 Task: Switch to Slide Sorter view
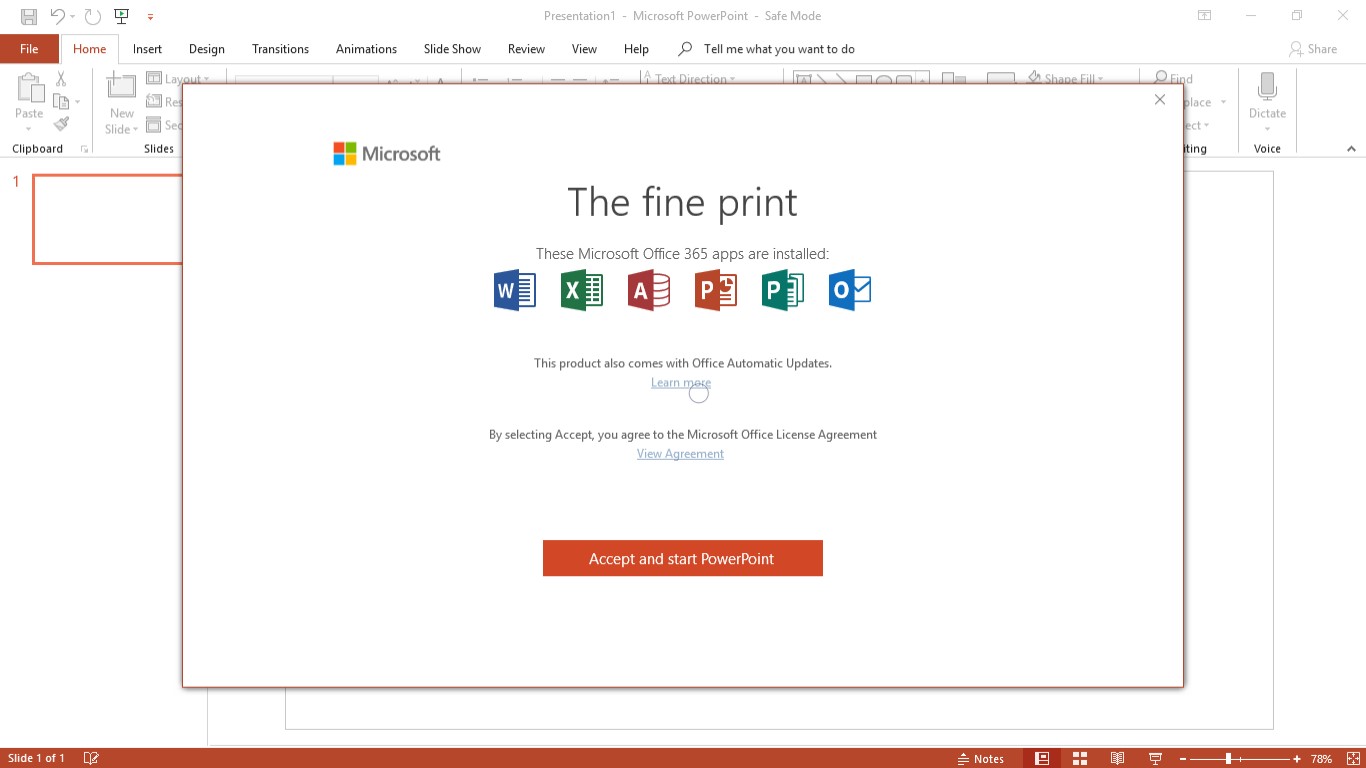click(1079, 758)
